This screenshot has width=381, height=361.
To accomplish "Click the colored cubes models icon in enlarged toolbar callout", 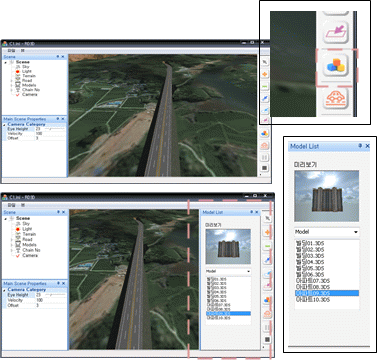I will click(336, 66).
